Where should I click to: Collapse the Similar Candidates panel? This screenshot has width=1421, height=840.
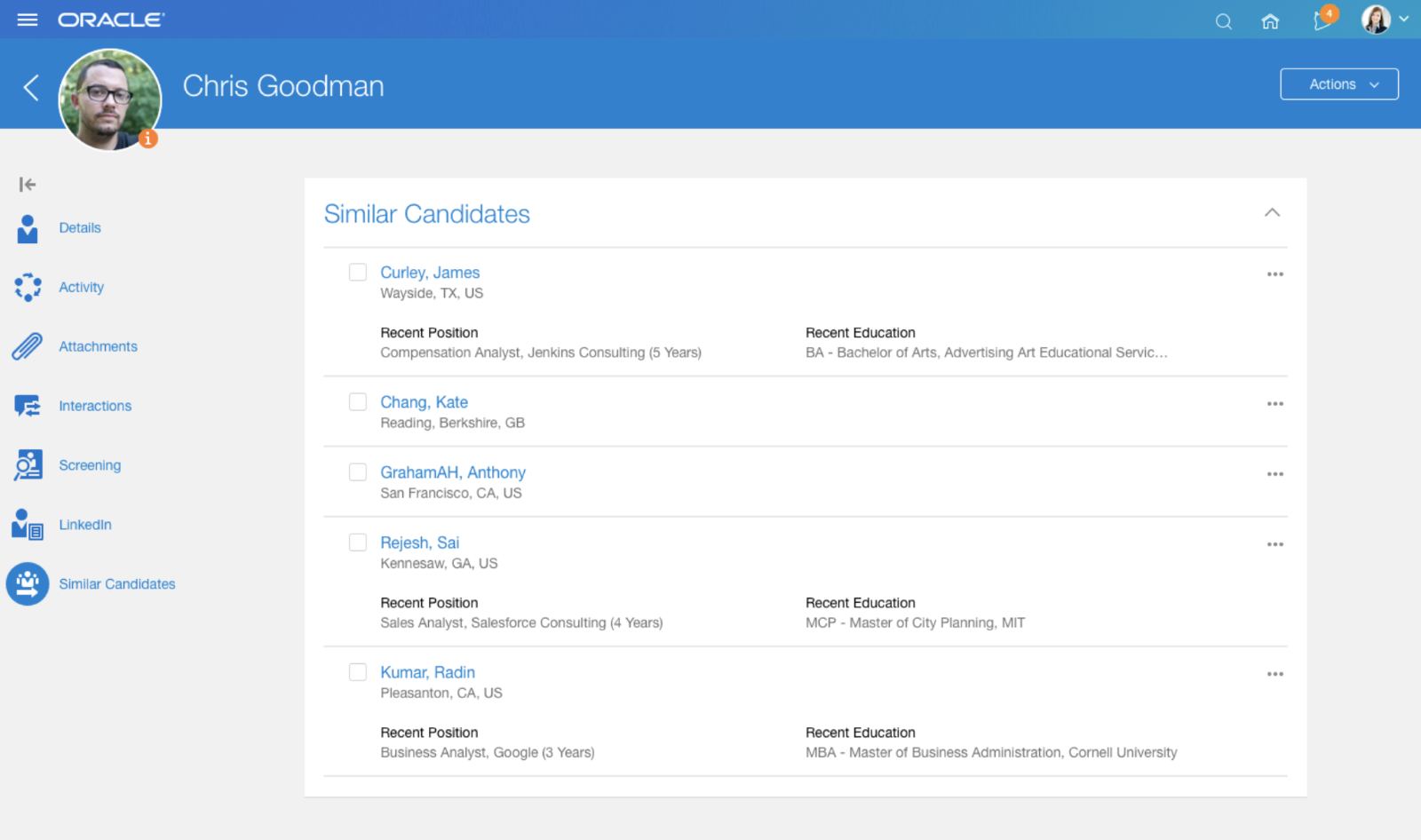point(1273,212)
